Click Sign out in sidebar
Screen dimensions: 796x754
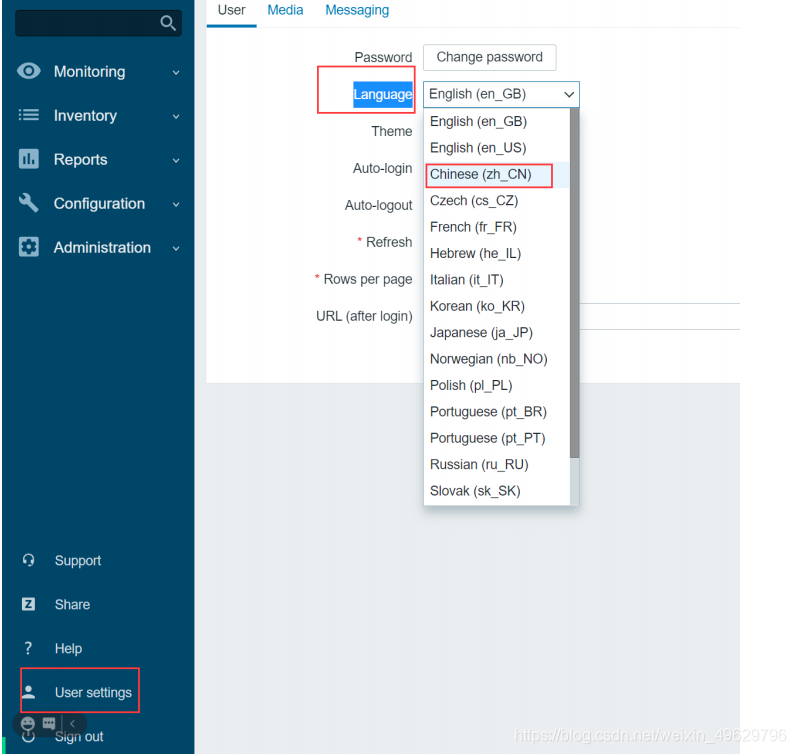tap(79, 737)
